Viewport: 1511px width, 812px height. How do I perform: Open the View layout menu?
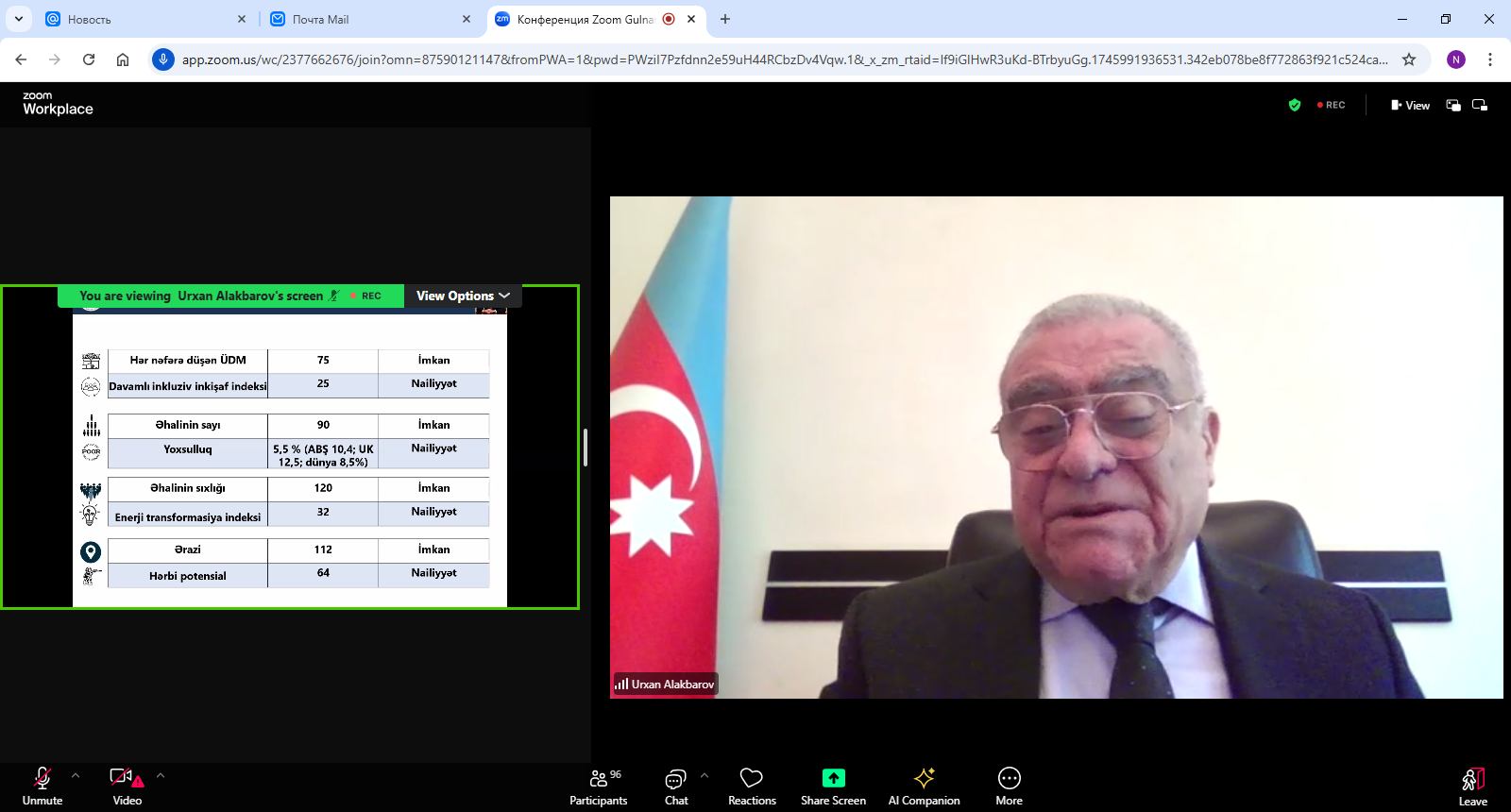[x=1410, y=105]
